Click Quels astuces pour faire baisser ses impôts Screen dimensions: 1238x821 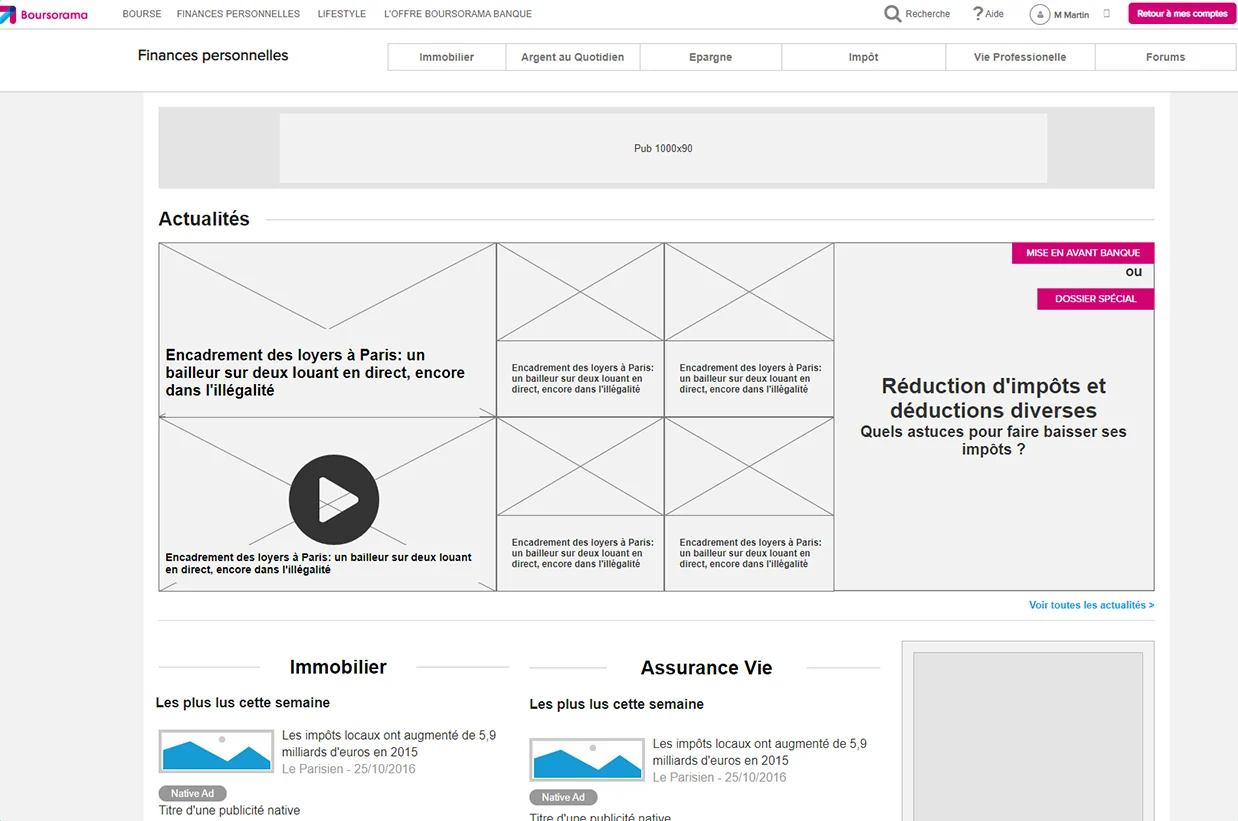click(x=994, y=441)
